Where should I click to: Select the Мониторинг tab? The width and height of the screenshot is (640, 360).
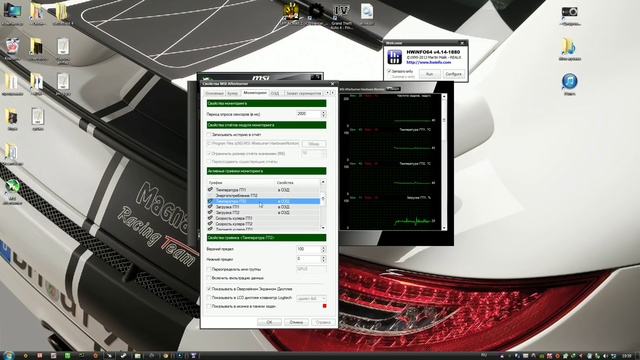tap(255, 93)
